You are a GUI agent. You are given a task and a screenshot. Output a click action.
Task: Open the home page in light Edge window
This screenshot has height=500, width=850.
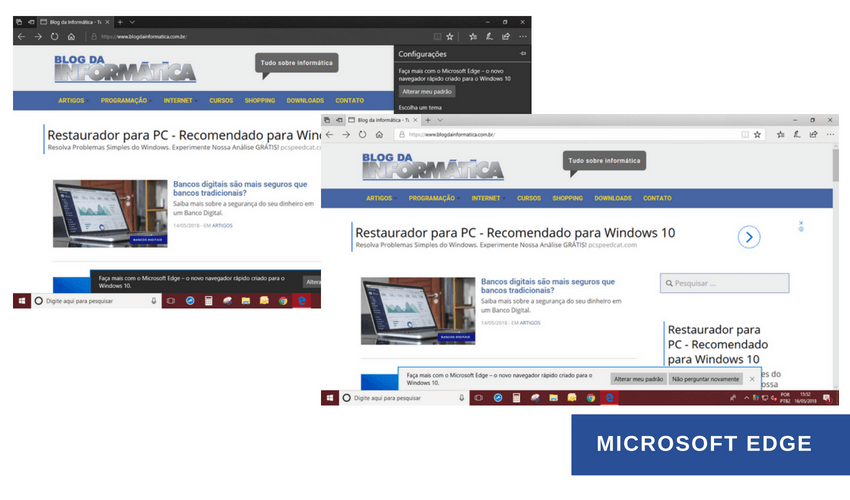(379, 134)
